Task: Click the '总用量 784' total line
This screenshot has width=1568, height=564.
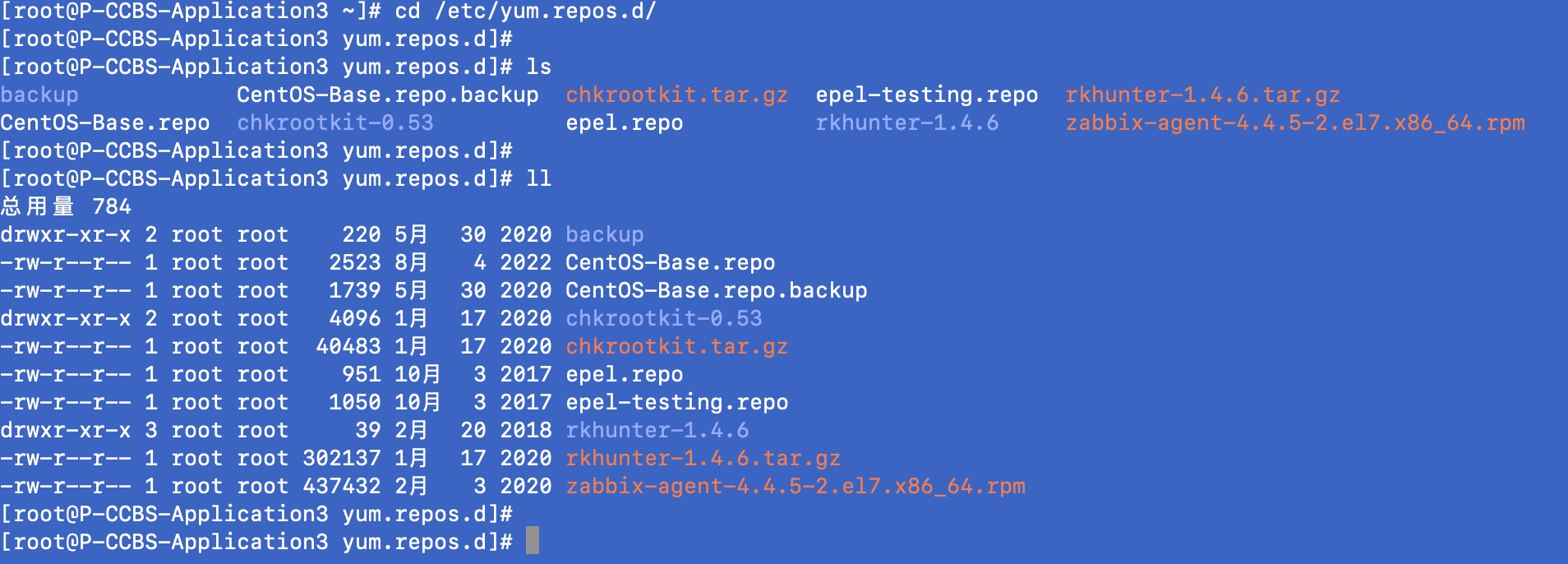Action: click(x=66, y=206)
